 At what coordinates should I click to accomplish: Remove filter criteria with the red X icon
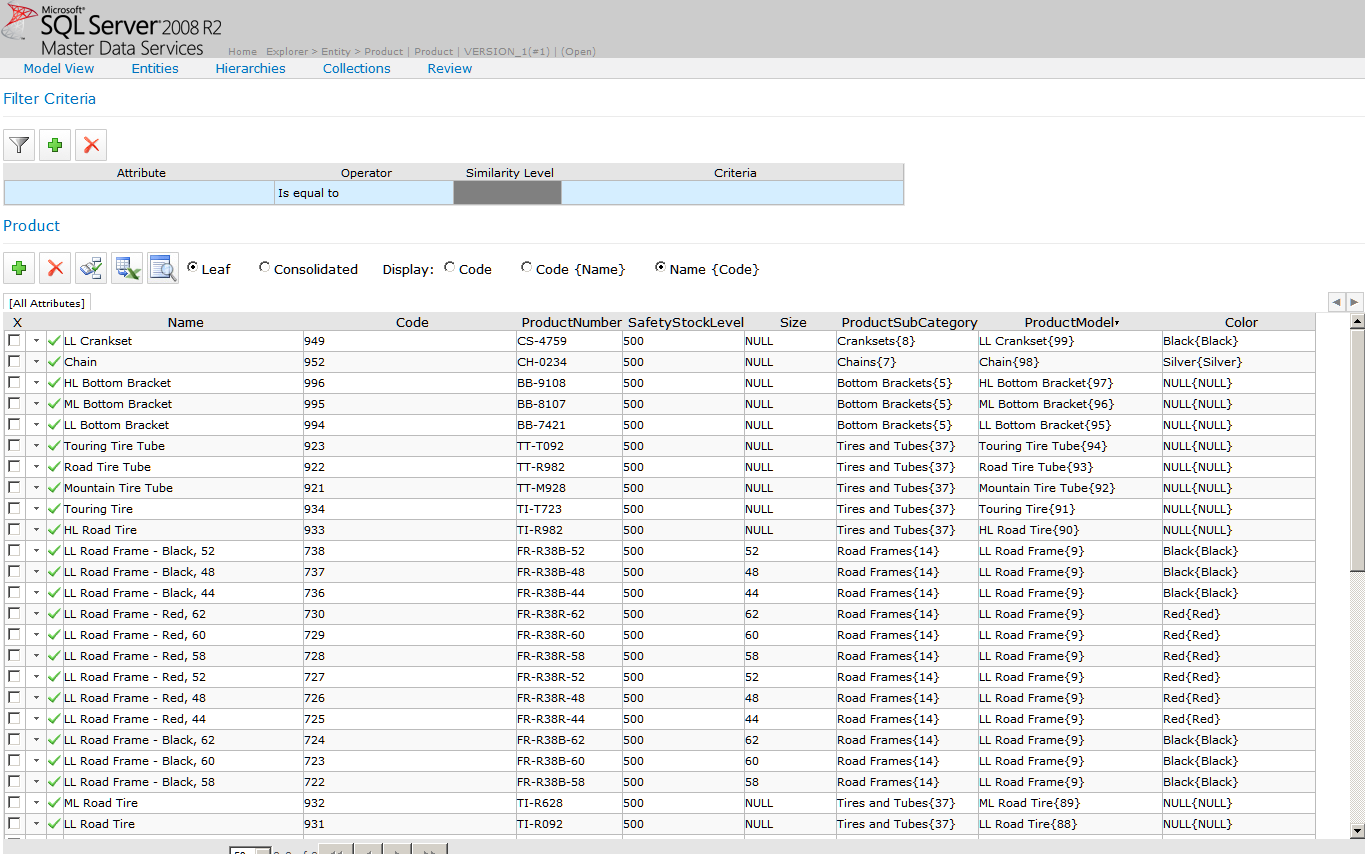pyautogui.click(x=91, y=145)
